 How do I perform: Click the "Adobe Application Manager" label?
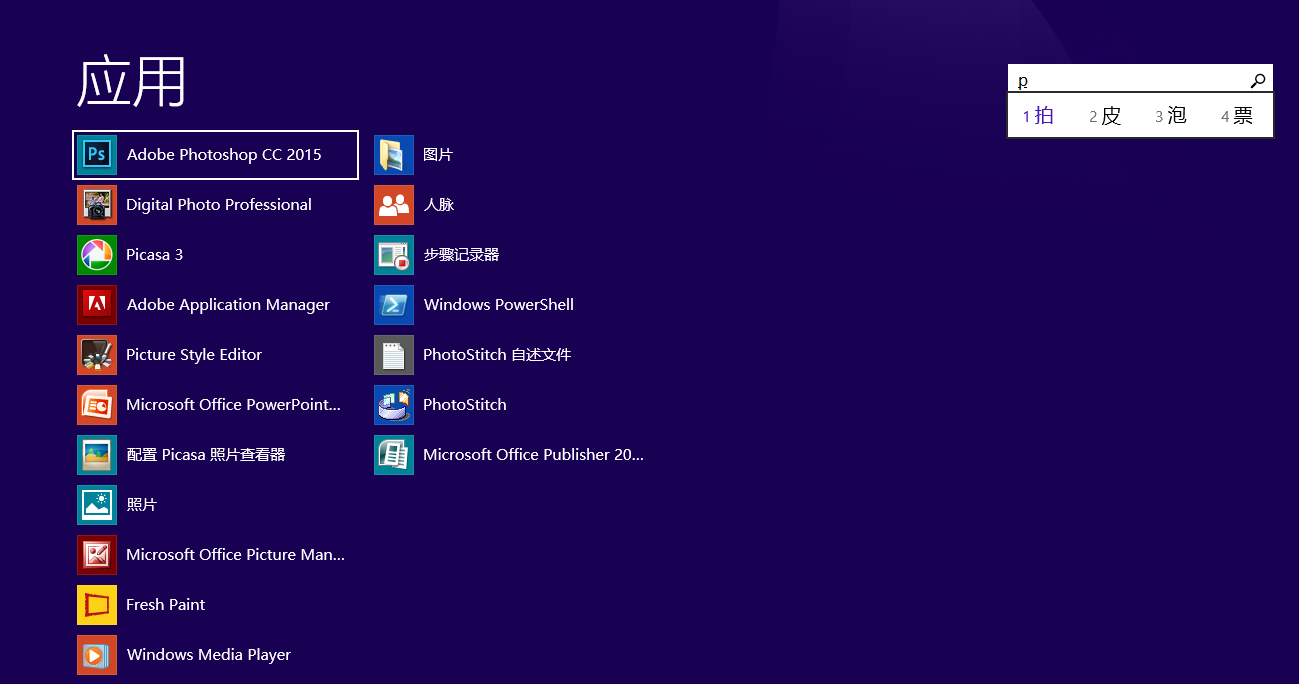click(228, 305)
